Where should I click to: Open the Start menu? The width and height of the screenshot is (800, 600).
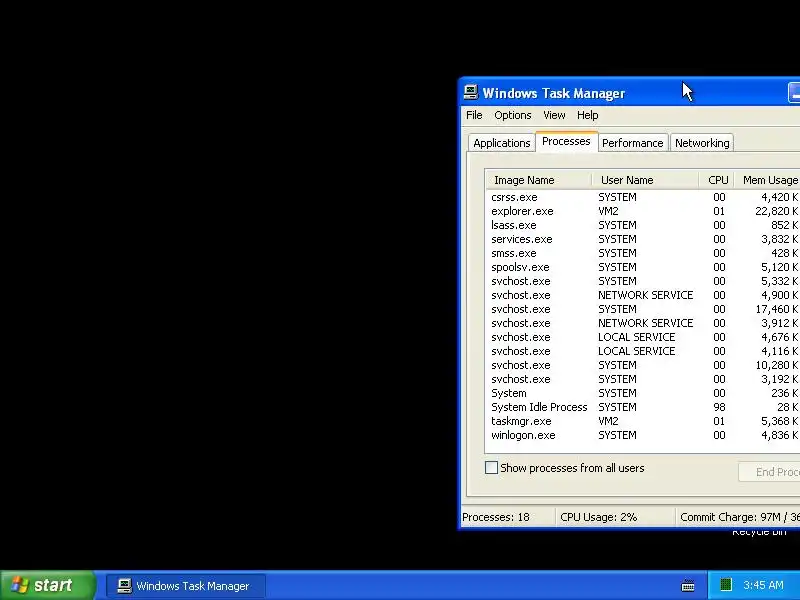pos(47,585)
